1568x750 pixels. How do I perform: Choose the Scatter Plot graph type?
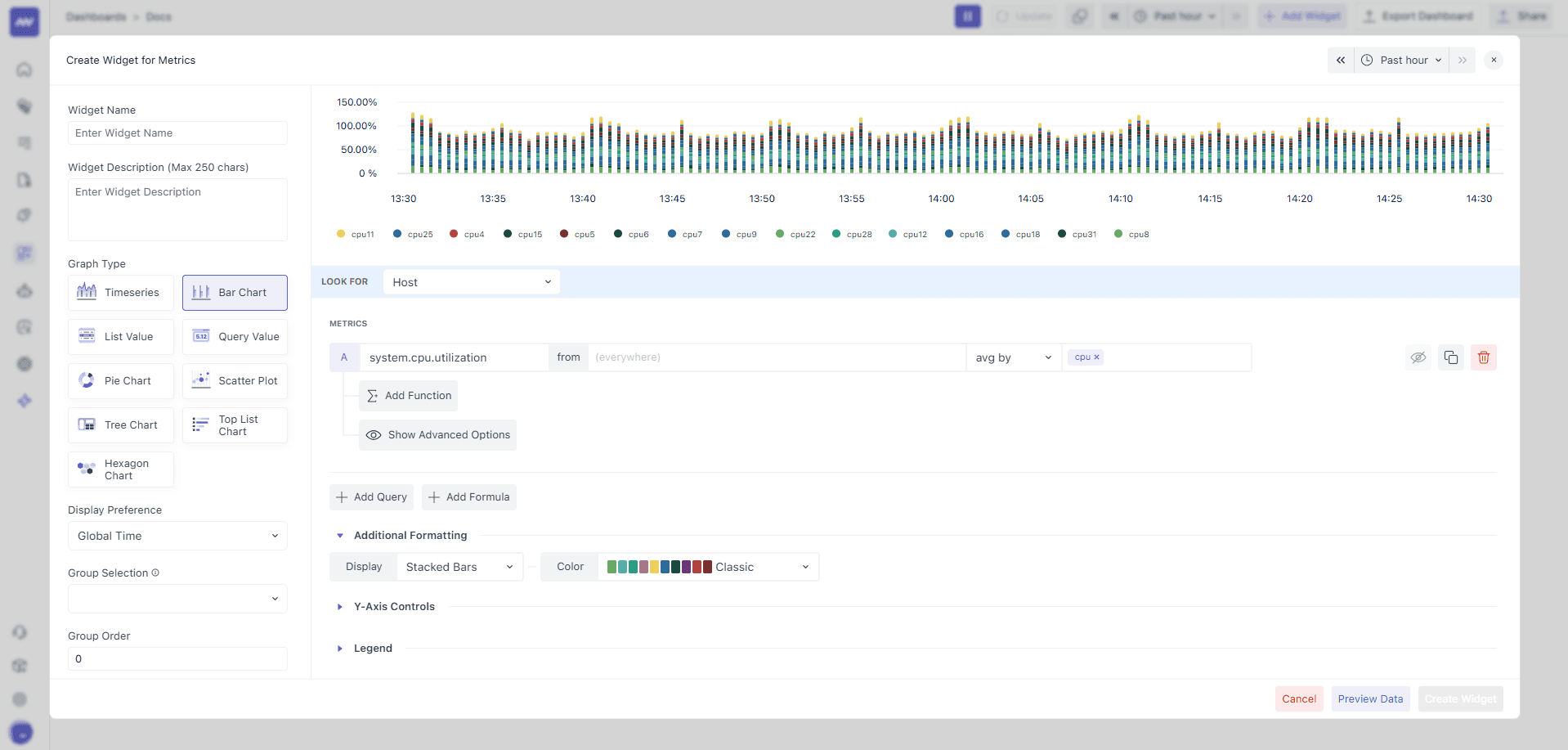point(235,380)
